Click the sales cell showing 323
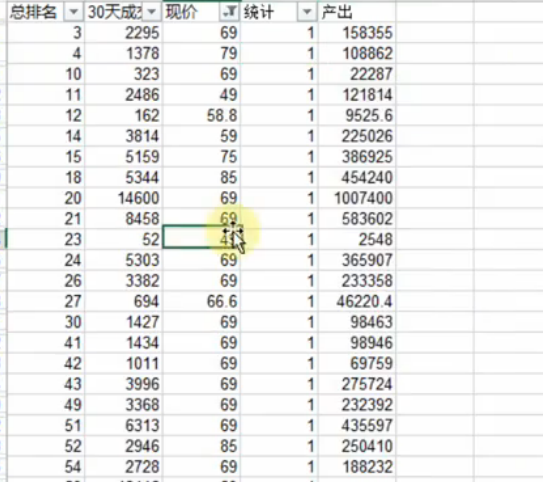This screenshot has height=482, width=543. (x=123, y=74)
